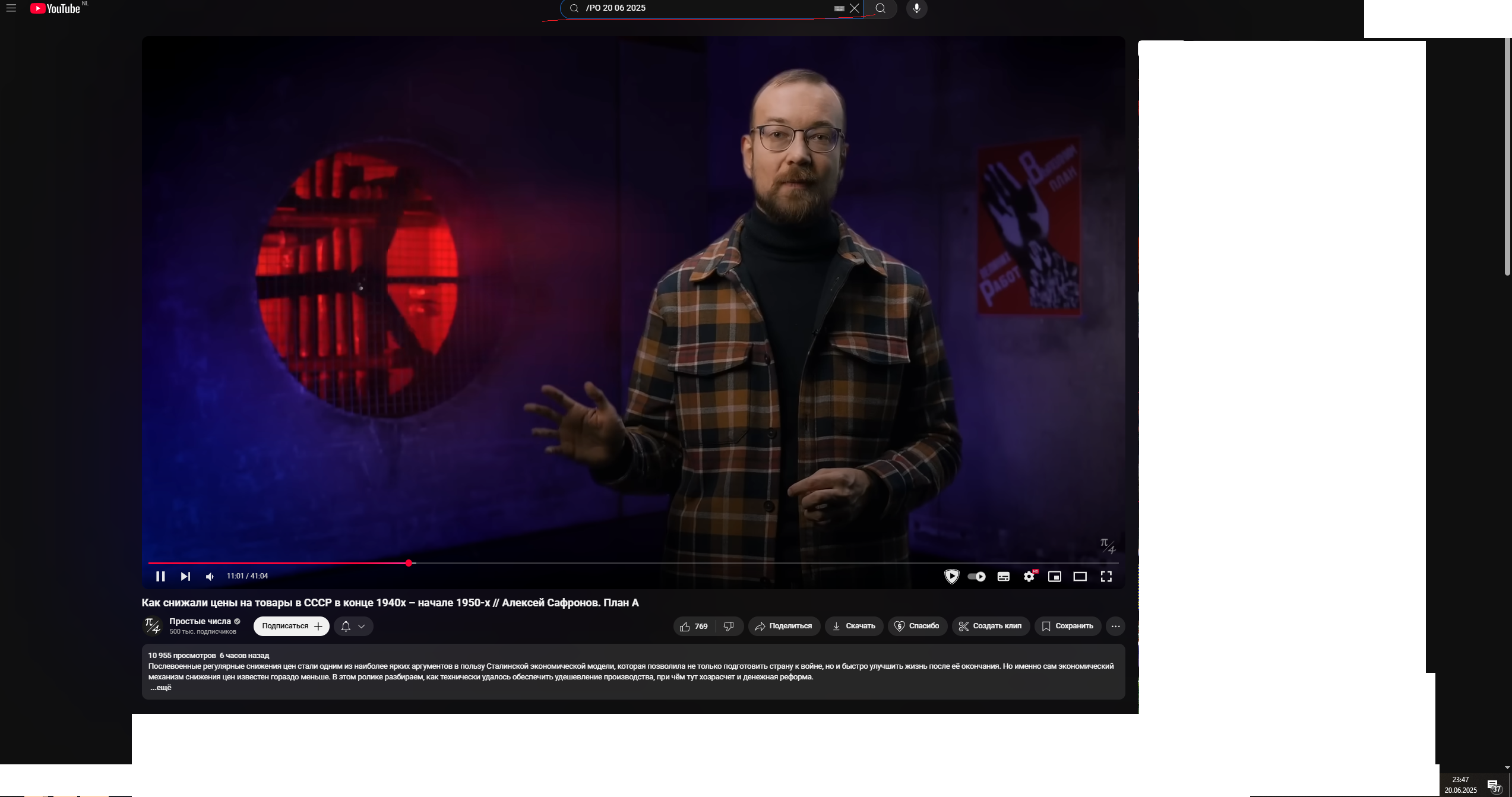Skip to the next video
1512x797 pixels.
tap(185, 576)
